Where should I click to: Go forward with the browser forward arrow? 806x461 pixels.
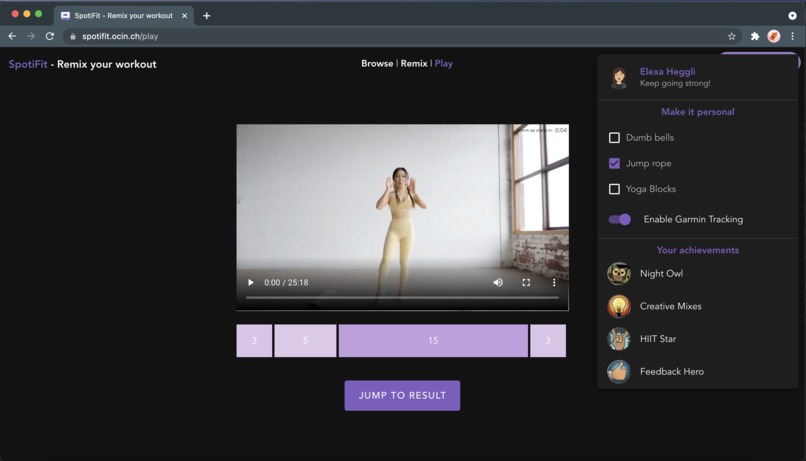(x=31, y=36)
